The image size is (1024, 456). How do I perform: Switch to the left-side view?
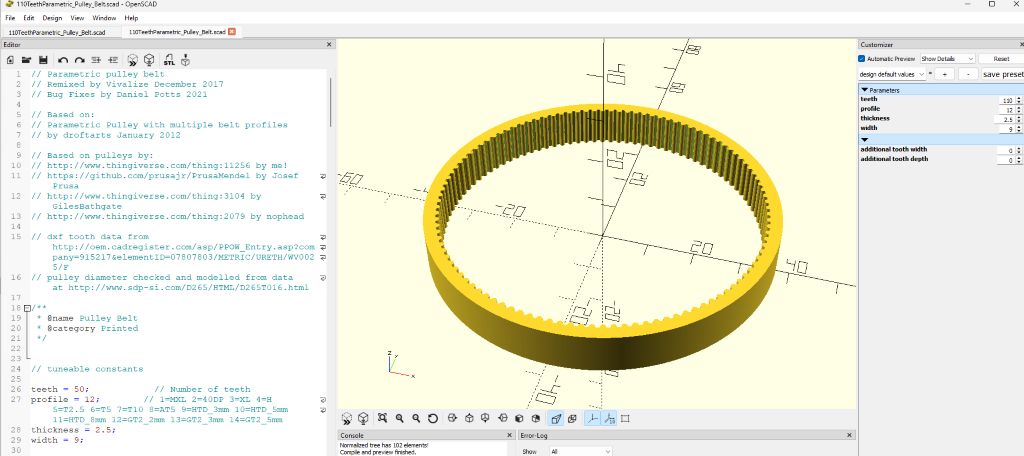coord(502,418)
